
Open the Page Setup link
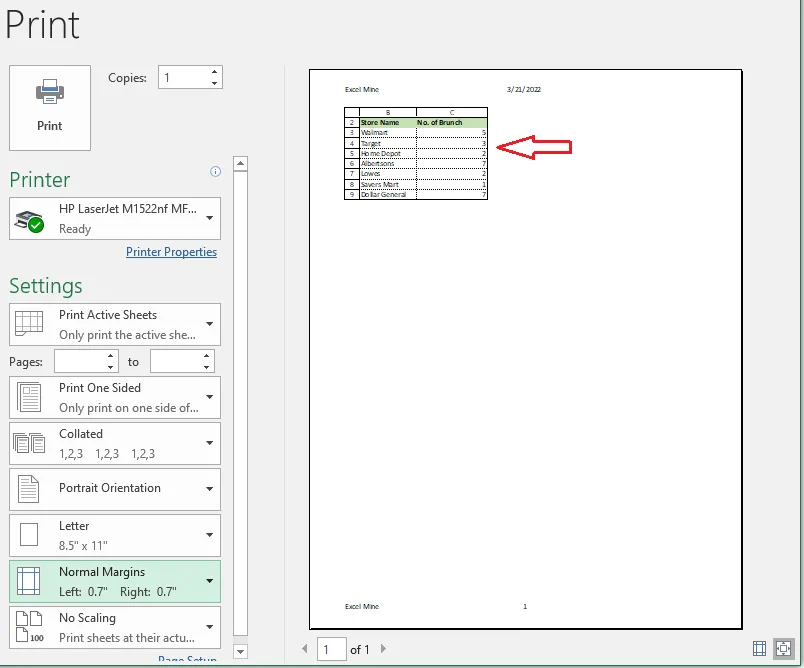(187, 659)
